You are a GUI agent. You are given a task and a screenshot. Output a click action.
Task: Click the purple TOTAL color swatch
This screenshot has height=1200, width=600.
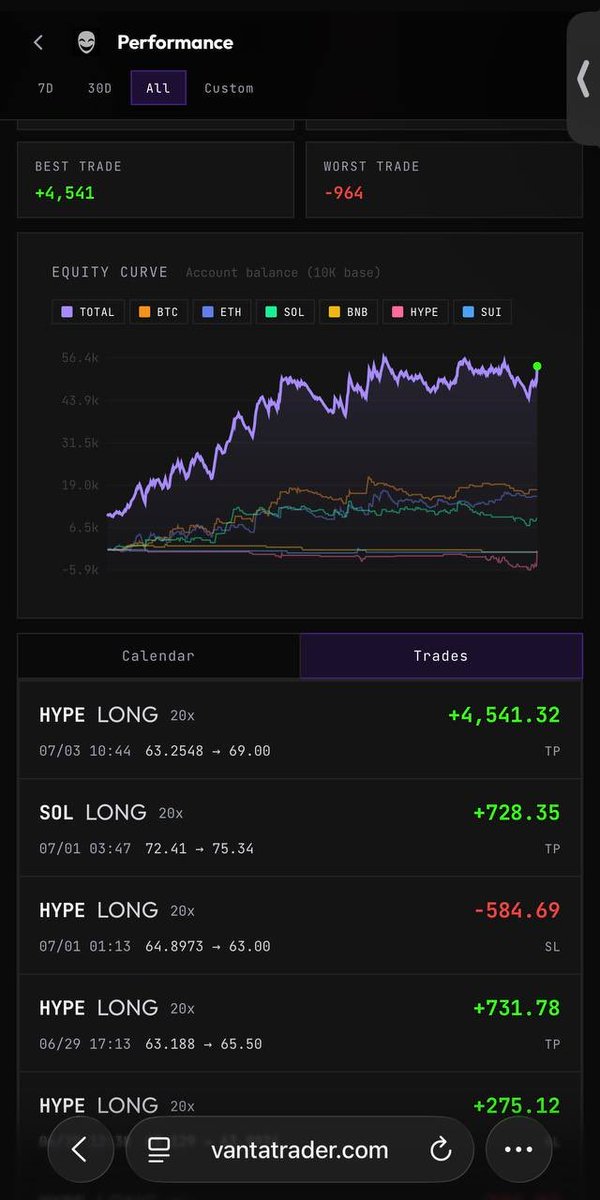[67, 312]
